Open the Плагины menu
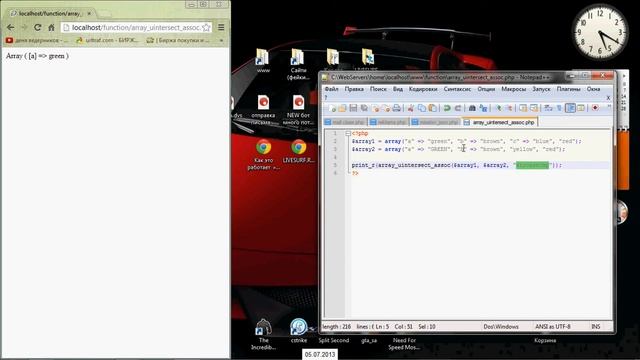640x360 pixels. coord(568,89)
